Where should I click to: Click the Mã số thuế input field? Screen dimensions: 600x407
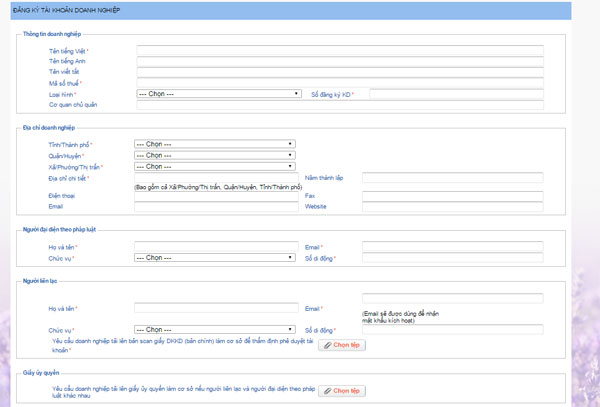click(340, 83)
